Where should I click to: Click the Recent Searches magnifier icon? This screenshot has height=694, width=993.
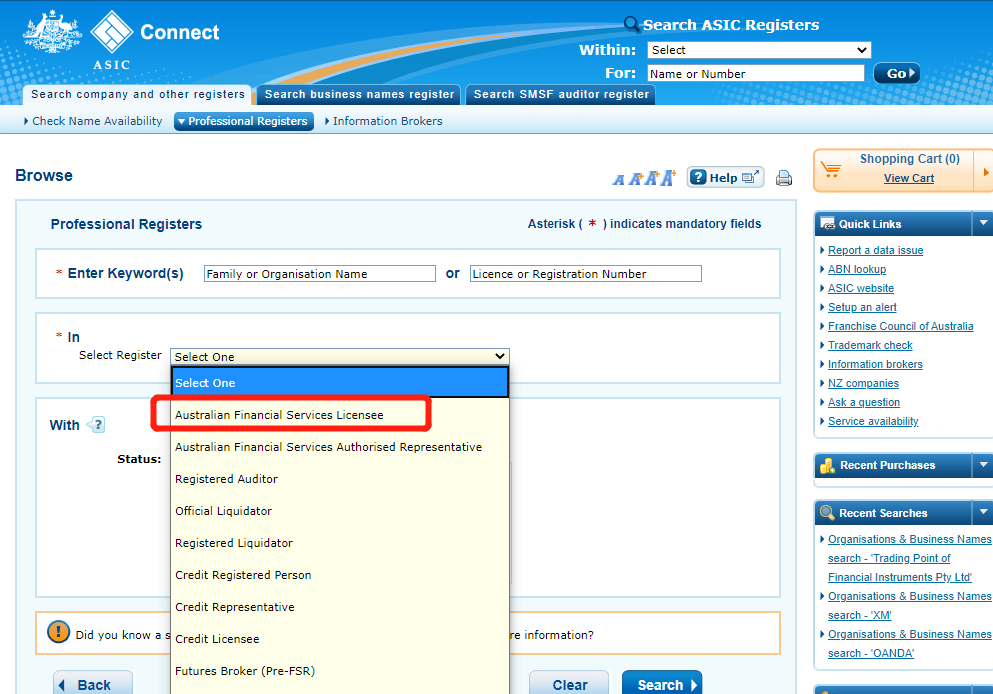pyautogui.click(x=827, y=512)
